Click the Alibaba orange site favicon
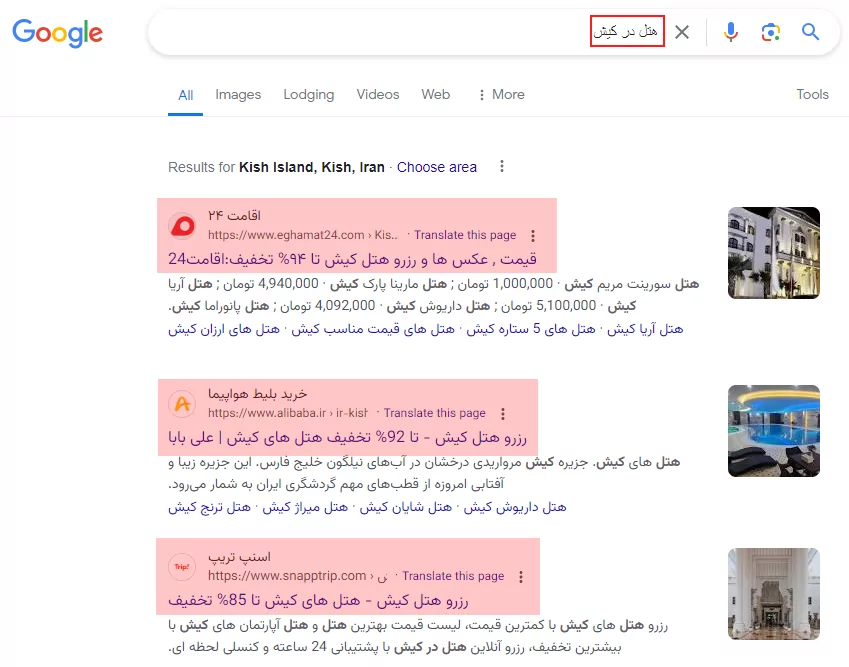 point(182,404)
